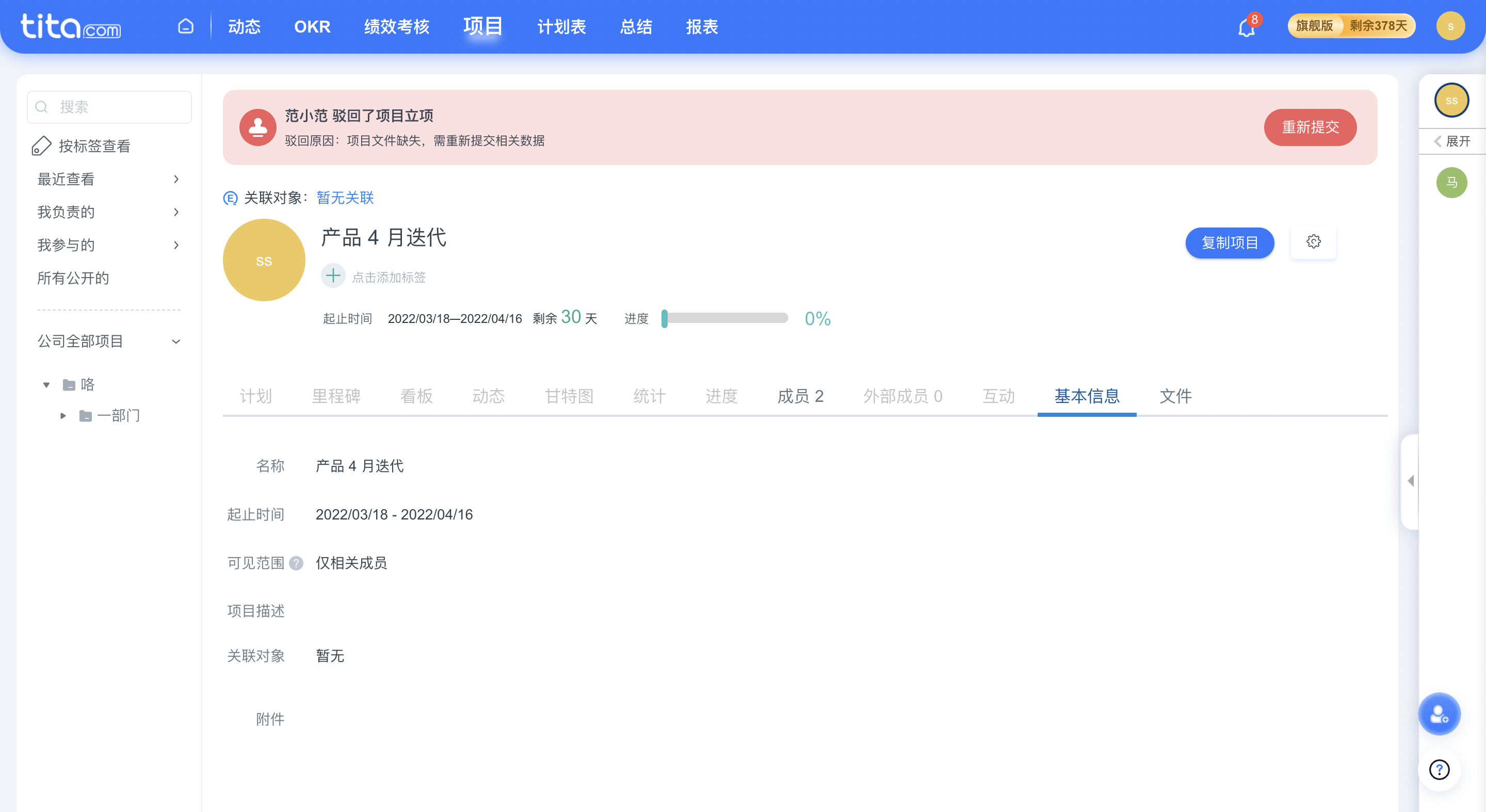The width and height of the screenshot is (1486, 812).
Task: Collapse the 咯 tree node arrow
Action: pos(47,385)
